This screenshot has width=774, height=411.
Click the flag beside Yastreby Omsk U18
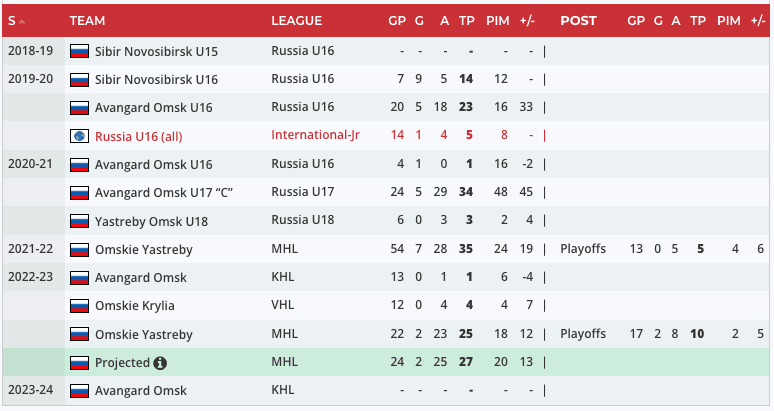[79, 221]
